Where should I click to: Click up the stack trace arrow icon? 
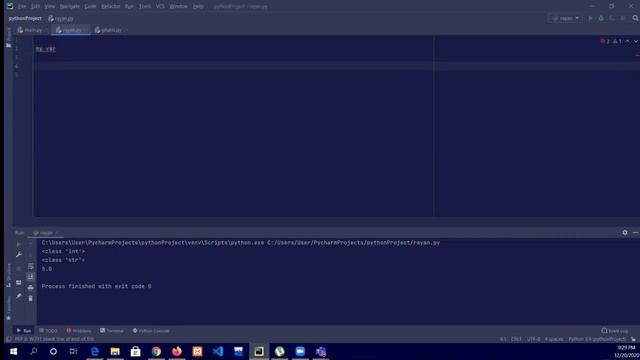point(31,244)
